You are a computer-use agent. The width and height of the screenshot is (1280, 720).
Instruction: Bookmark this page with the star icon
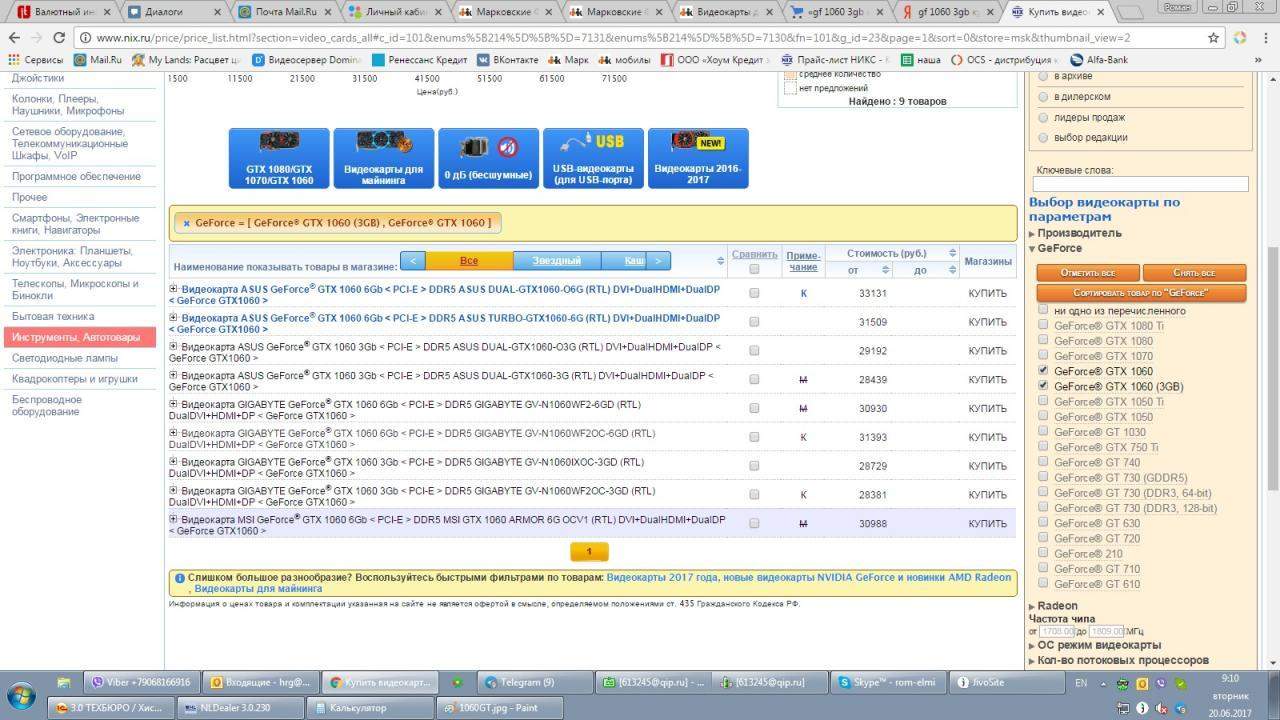[x=1213, y=38]
